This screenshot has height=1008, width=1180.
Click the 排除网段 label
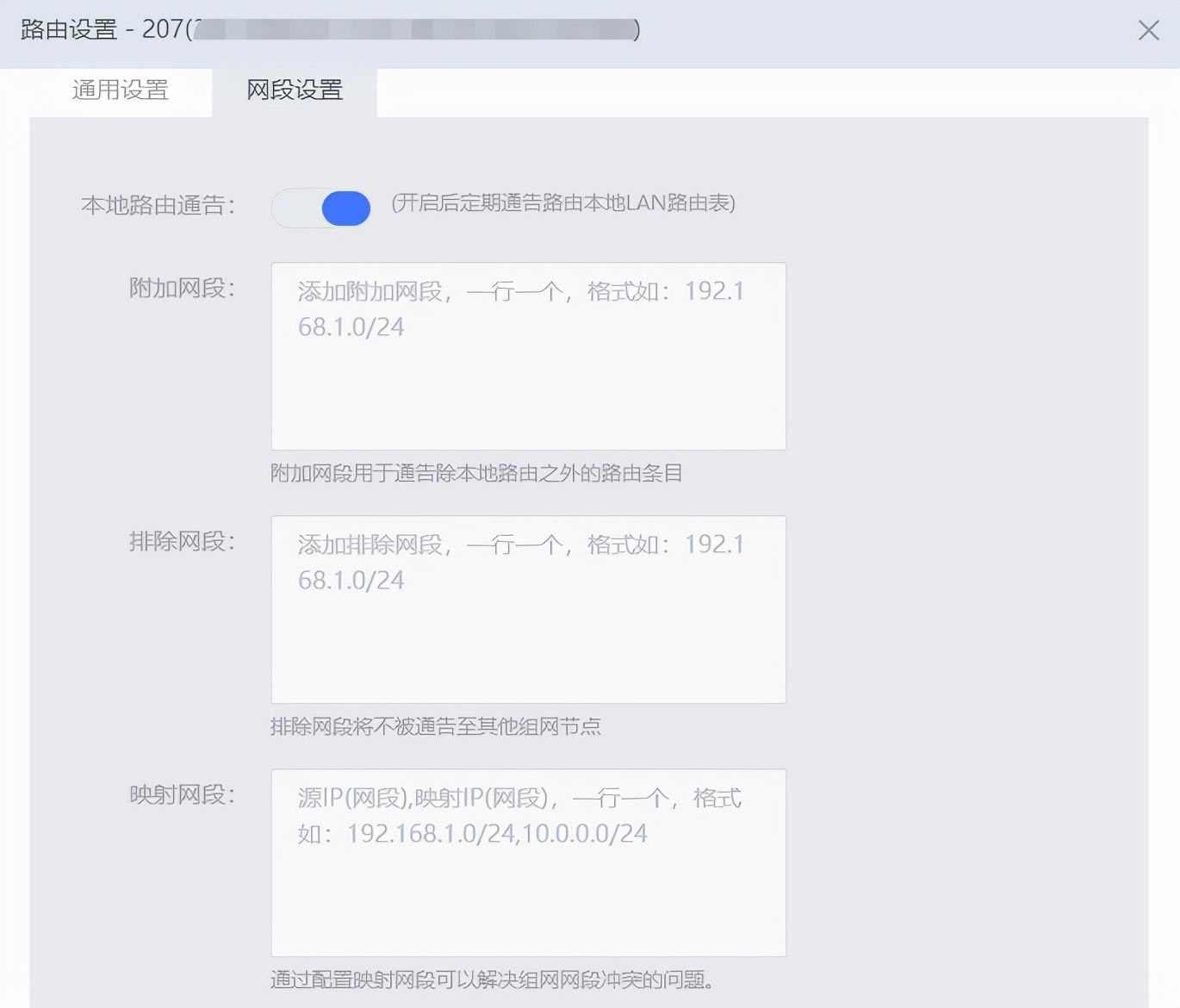[182, 541]
